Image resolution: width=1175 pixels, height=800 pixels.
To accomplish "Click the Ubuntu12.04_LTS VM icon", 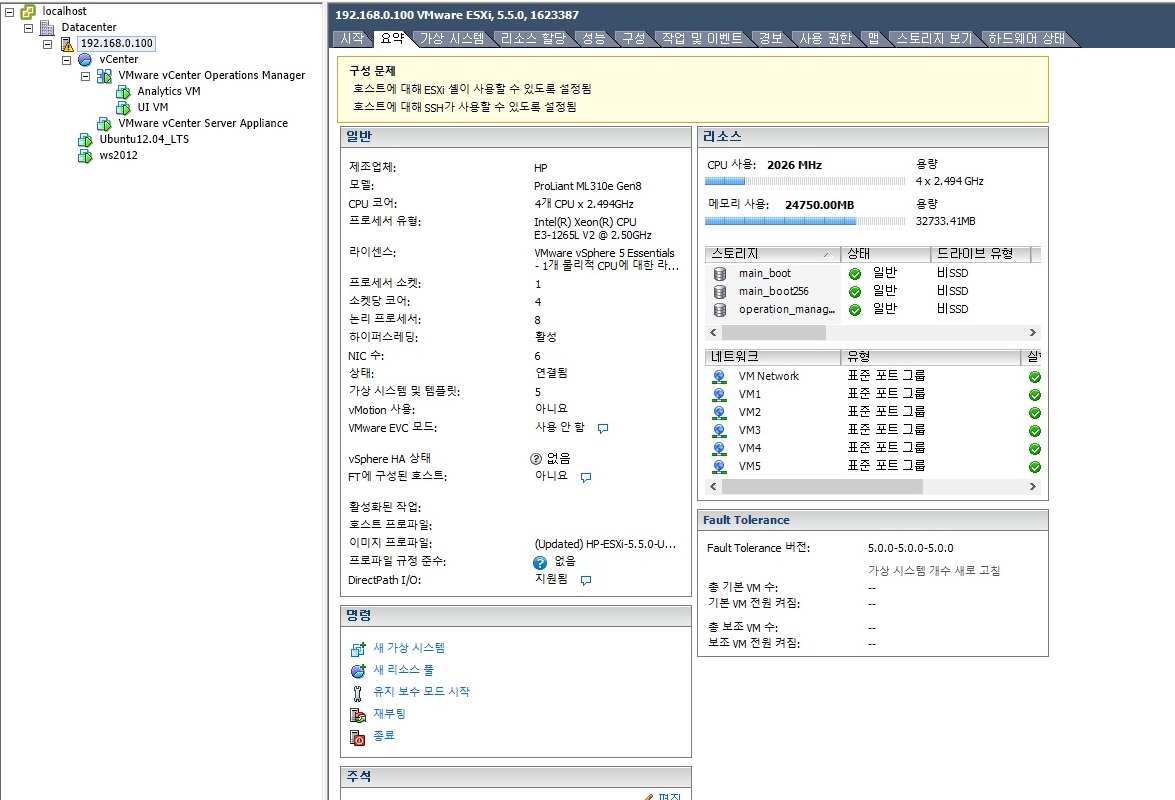I will (85, 139).
